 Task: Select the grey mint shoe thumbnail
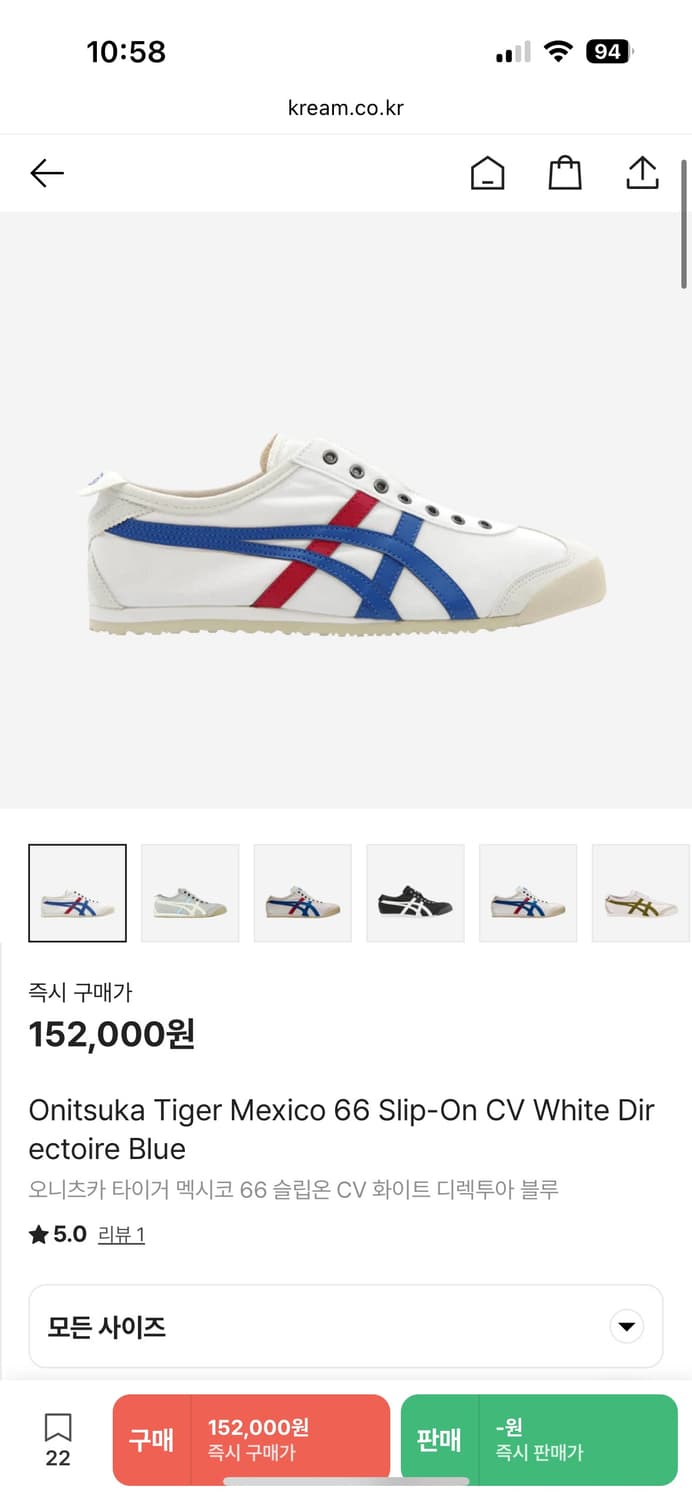click(190, 893)
